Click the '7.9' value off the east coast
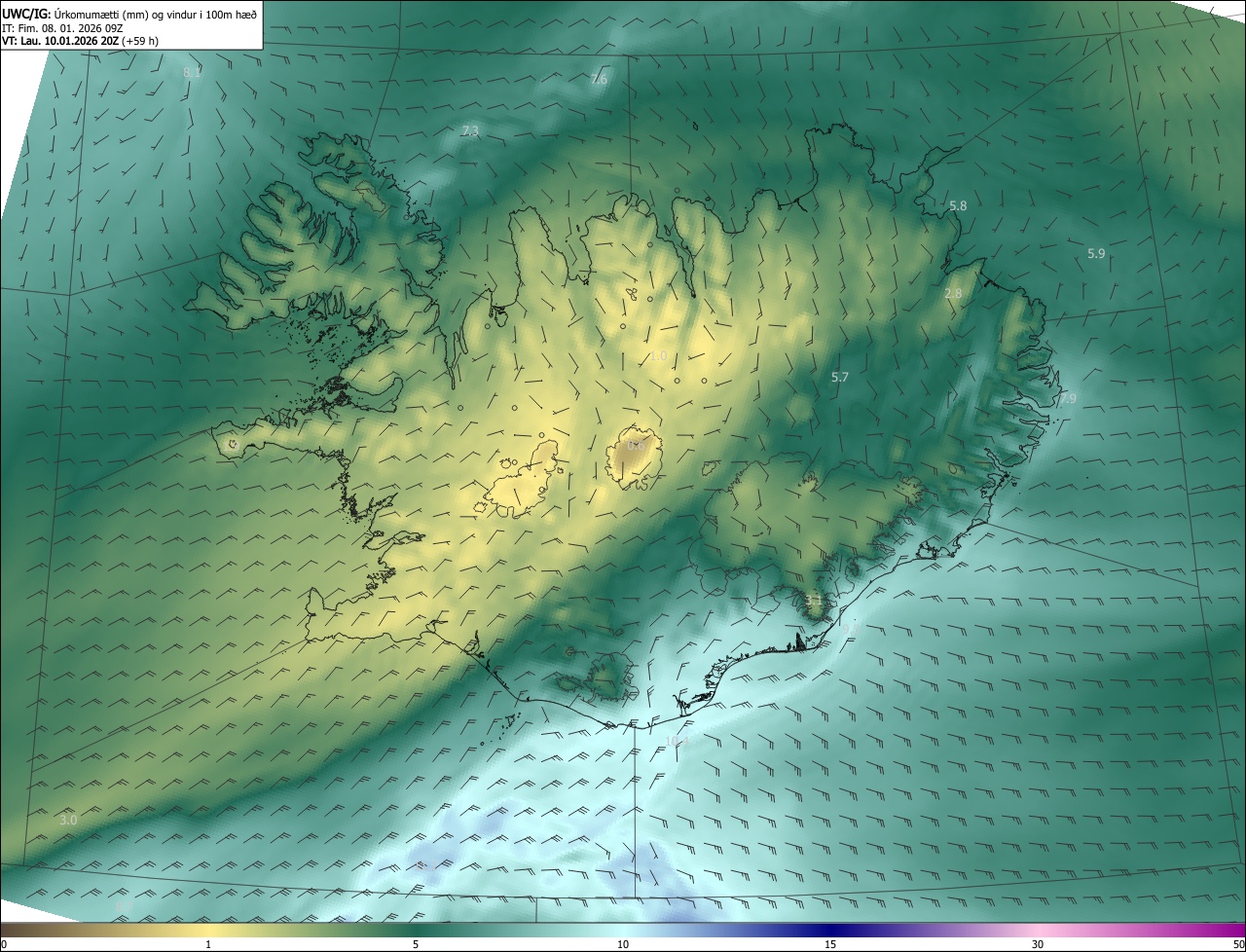 1068,399
